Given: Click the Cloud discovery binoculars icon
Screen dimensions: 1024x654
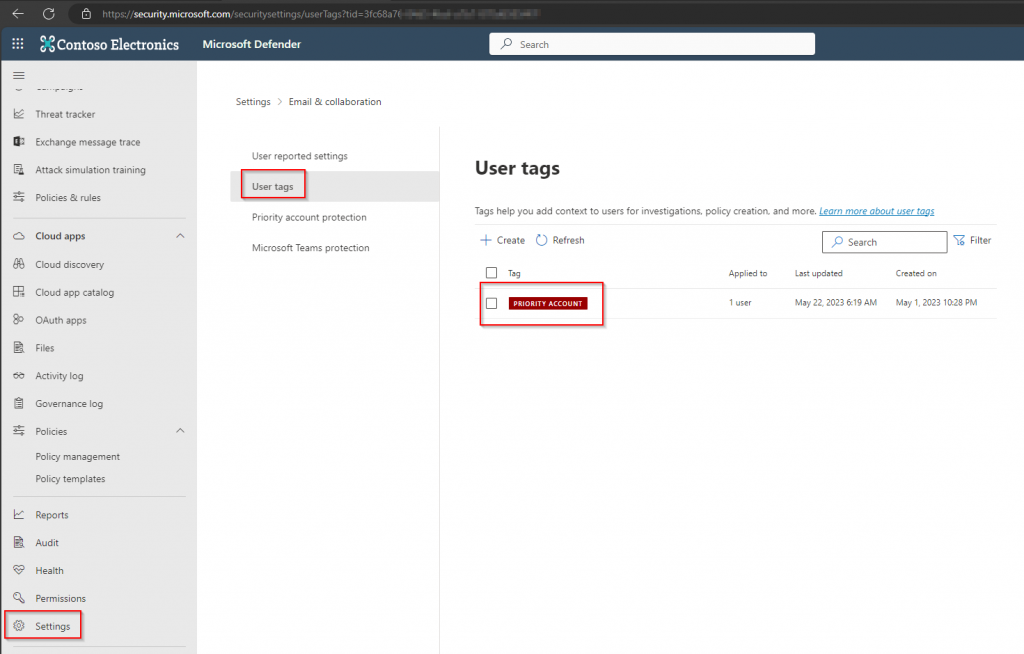Looking at the screenshot, I should pos(18,265).
